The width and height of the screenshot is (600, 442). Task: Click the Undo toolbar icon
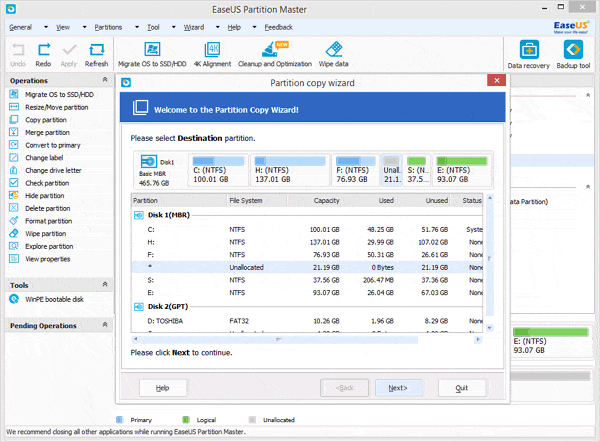(x=18, y=55)
